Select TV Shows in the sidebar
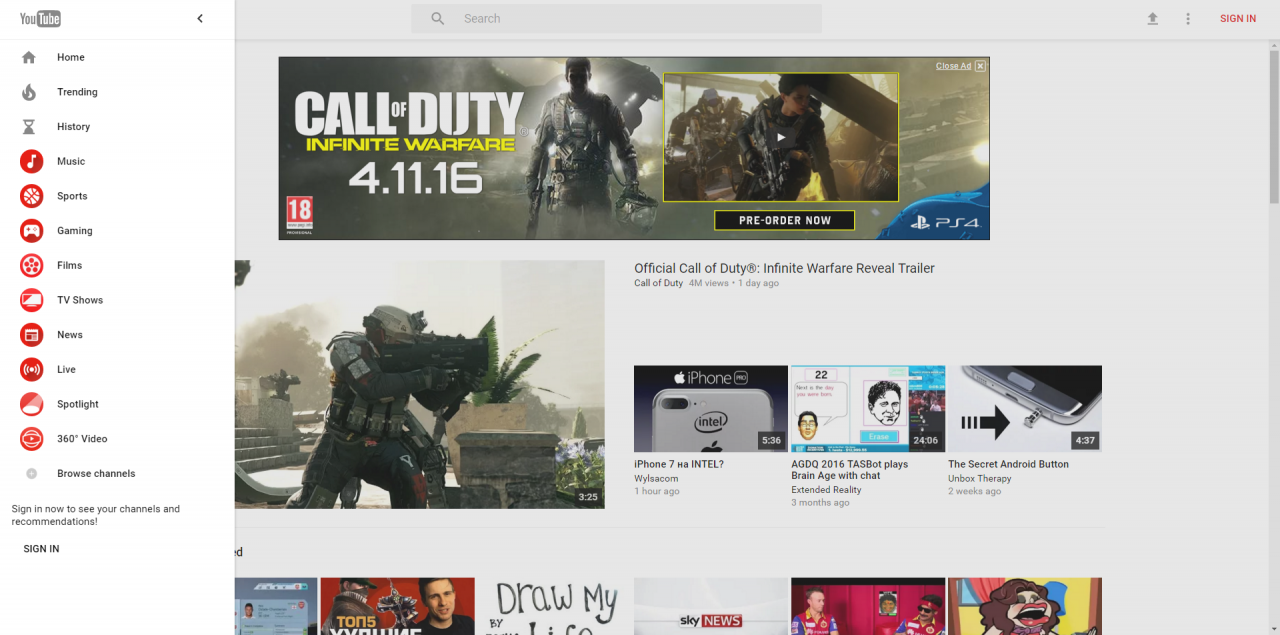The width and height of the screenshot is (1280, 635). point(79,300)
